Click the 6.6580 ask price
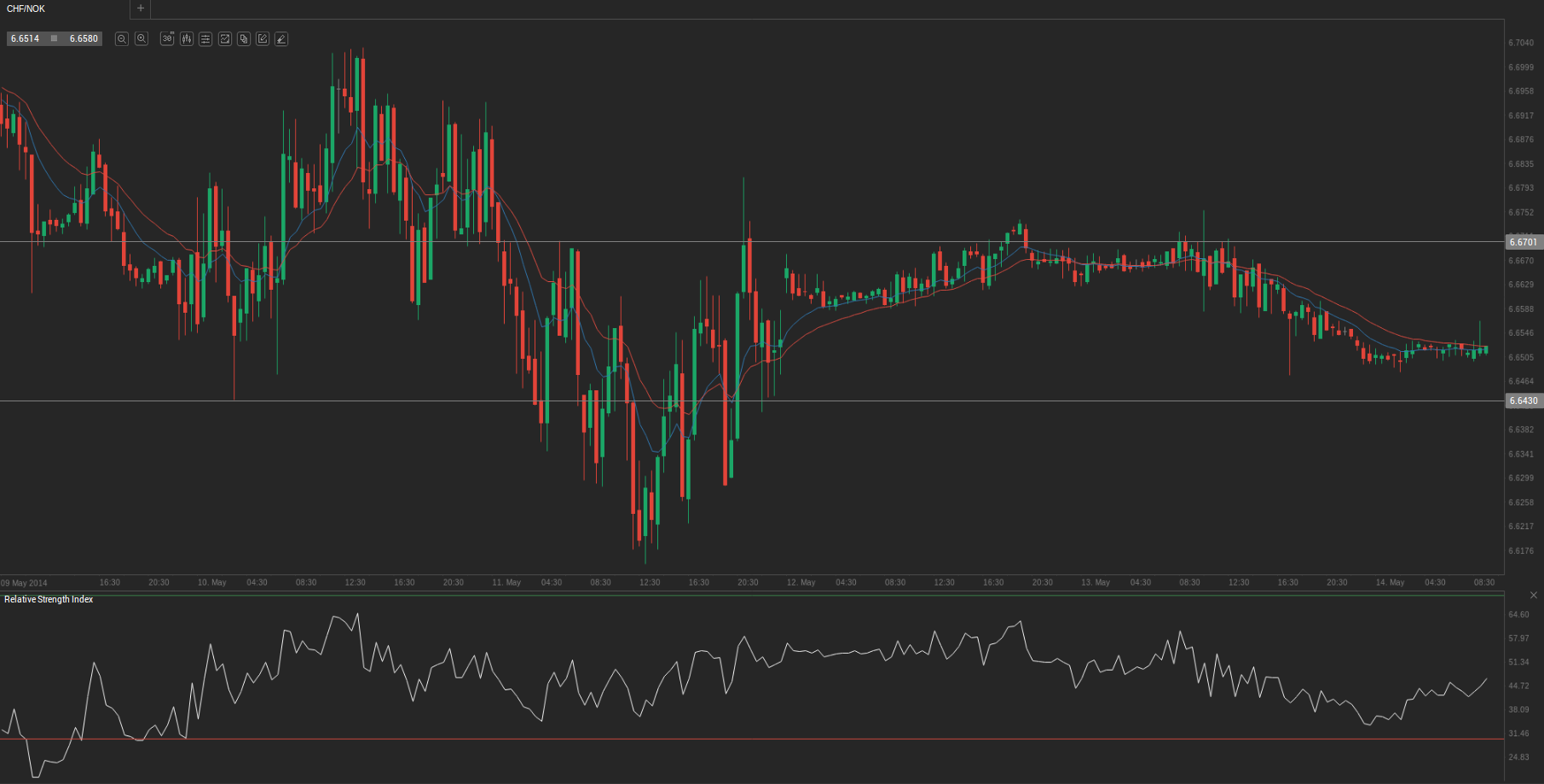Viewport: 1544px width, 784px height. [84, 38]
